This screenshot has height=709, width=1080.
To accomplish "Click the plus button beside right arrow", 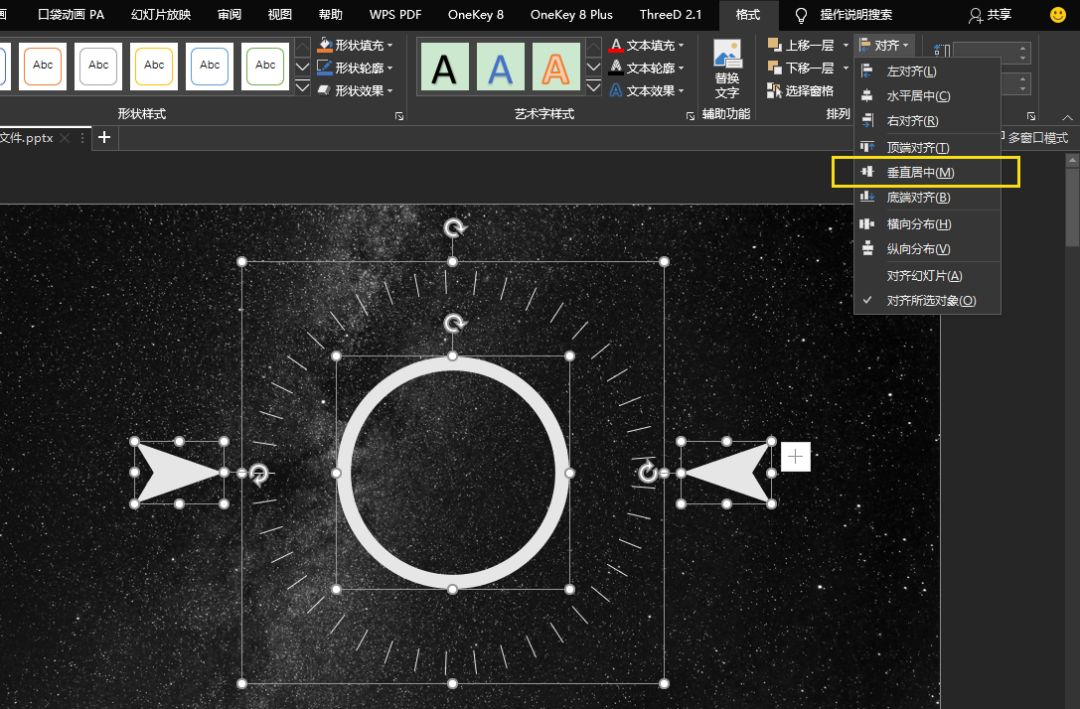I will click(796, 457).
